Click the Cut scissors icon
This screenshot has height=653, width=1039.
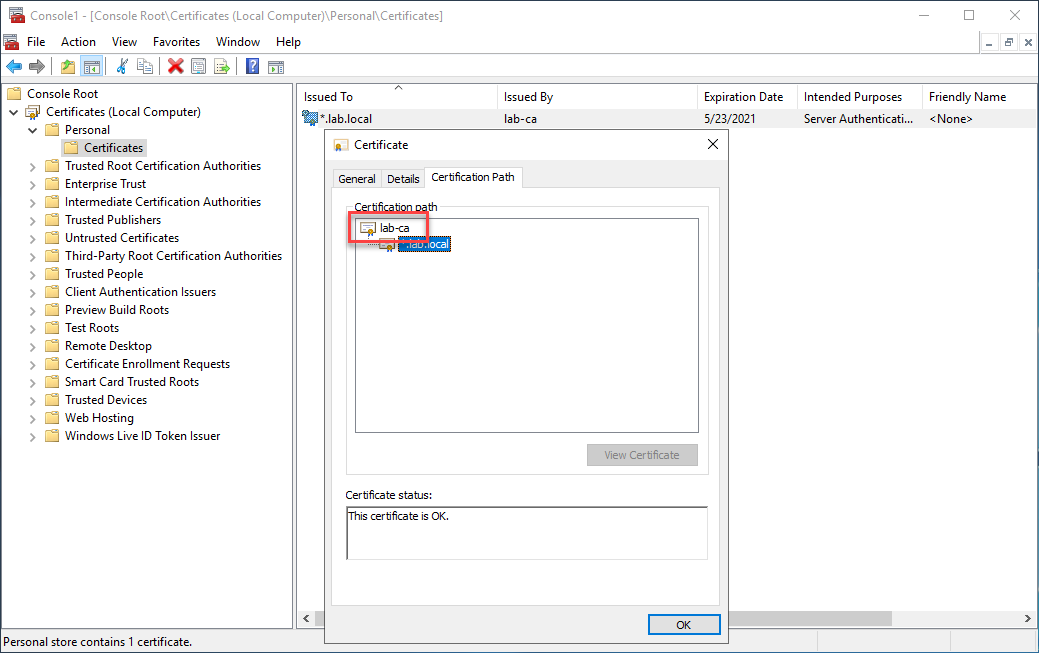coord(122,67)
